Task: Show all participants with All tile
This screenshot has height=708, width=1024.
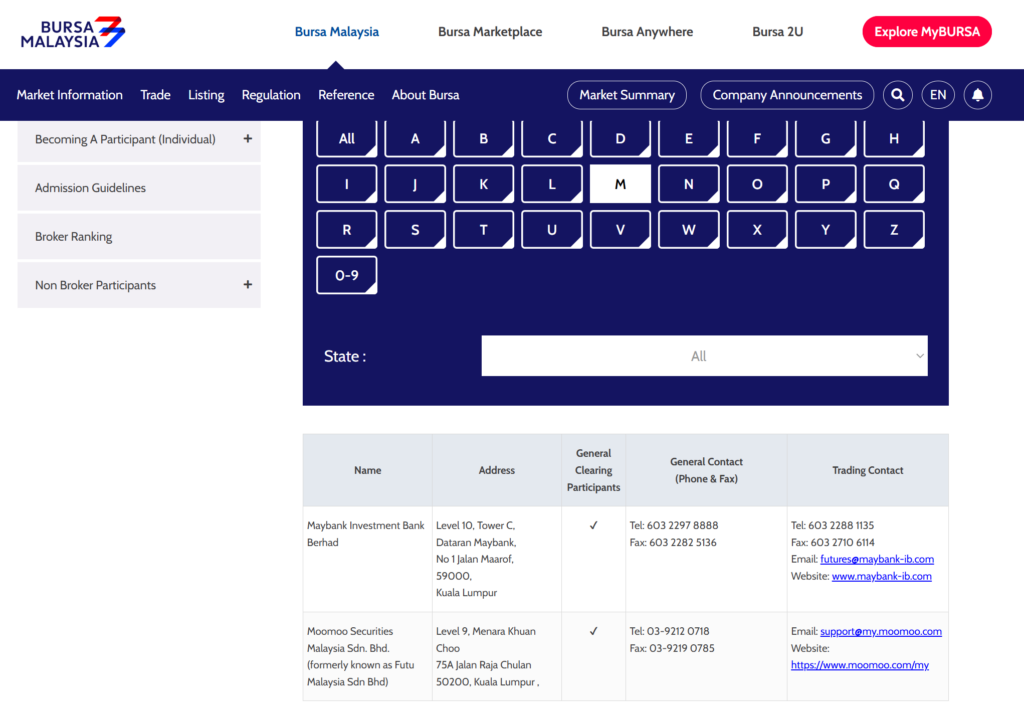Action: coord(346,139)
